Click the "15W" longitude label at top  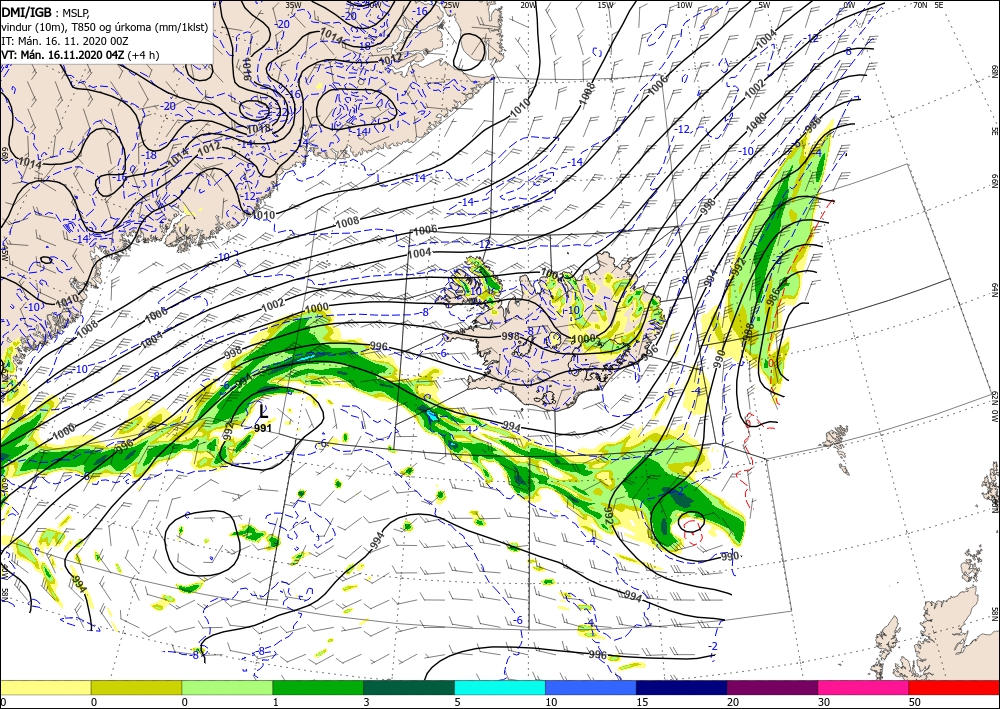[x=606, y=5]
